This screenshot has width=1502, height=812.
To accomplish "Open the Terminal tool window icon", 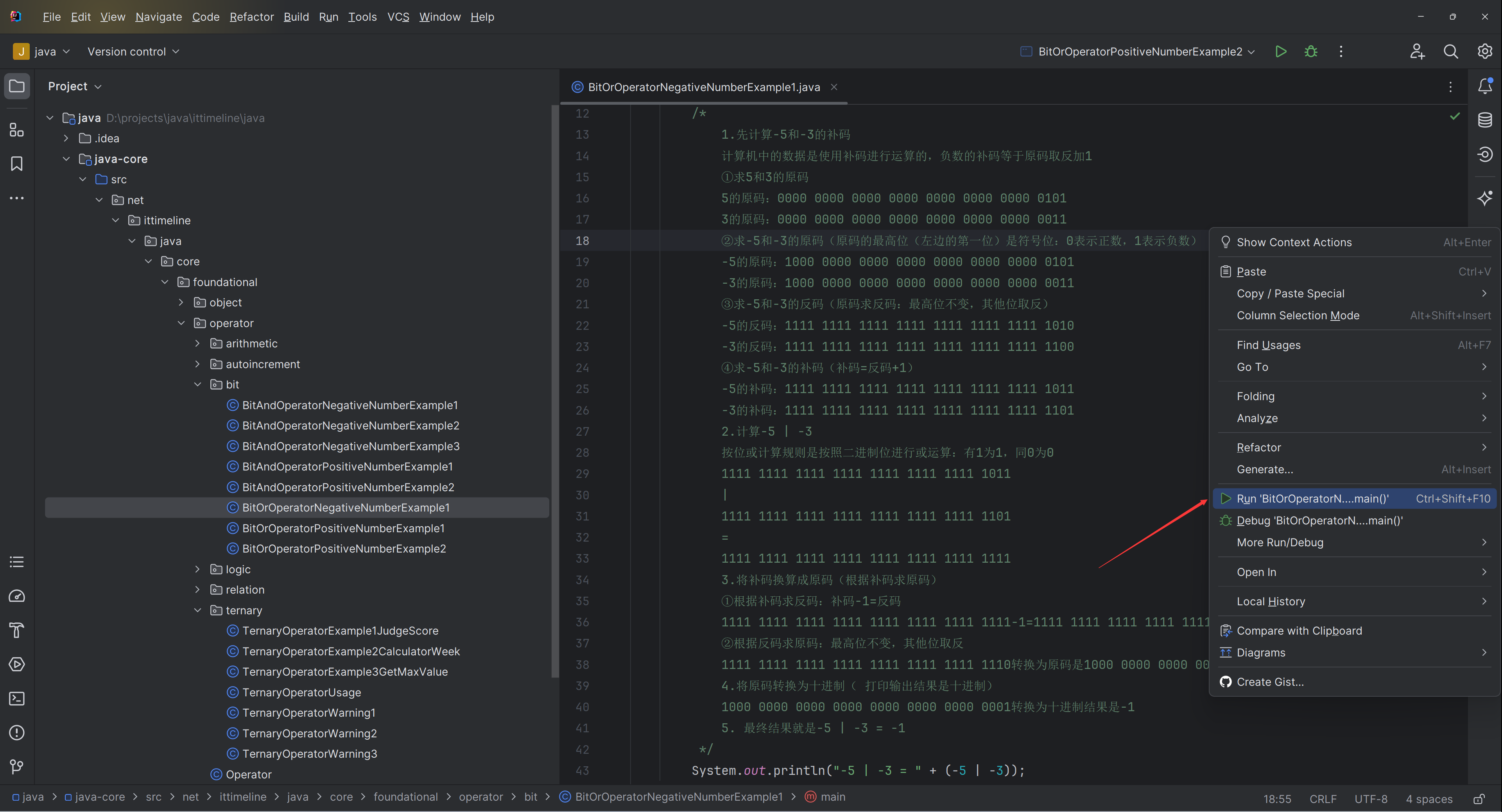I will [x=17, y=698].
